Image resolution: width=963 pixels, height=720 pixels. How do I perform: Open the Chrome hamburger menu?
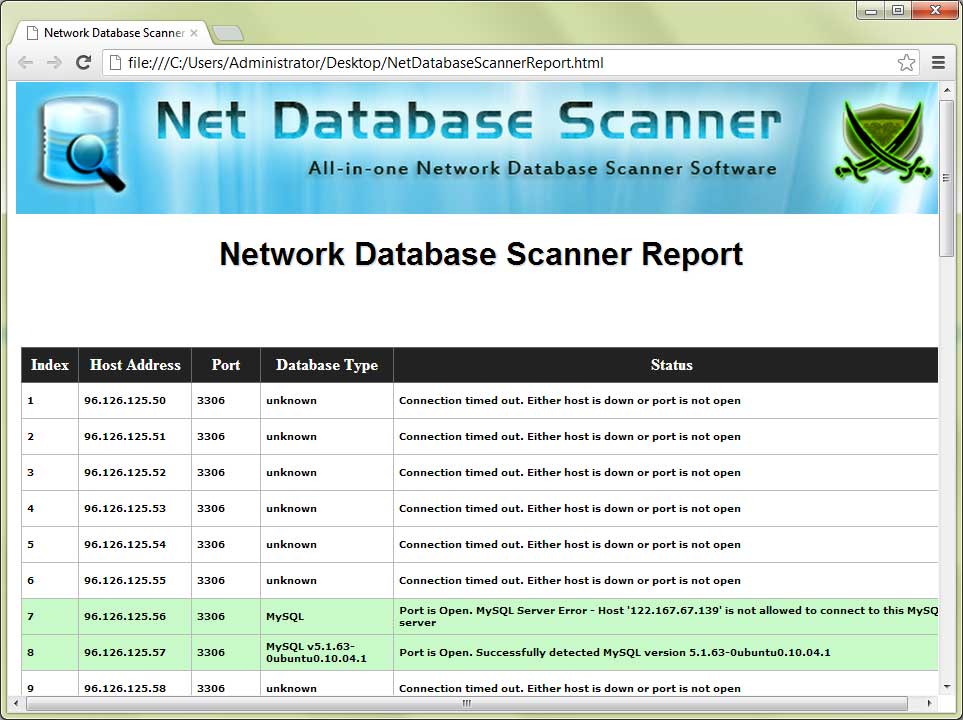938,63
